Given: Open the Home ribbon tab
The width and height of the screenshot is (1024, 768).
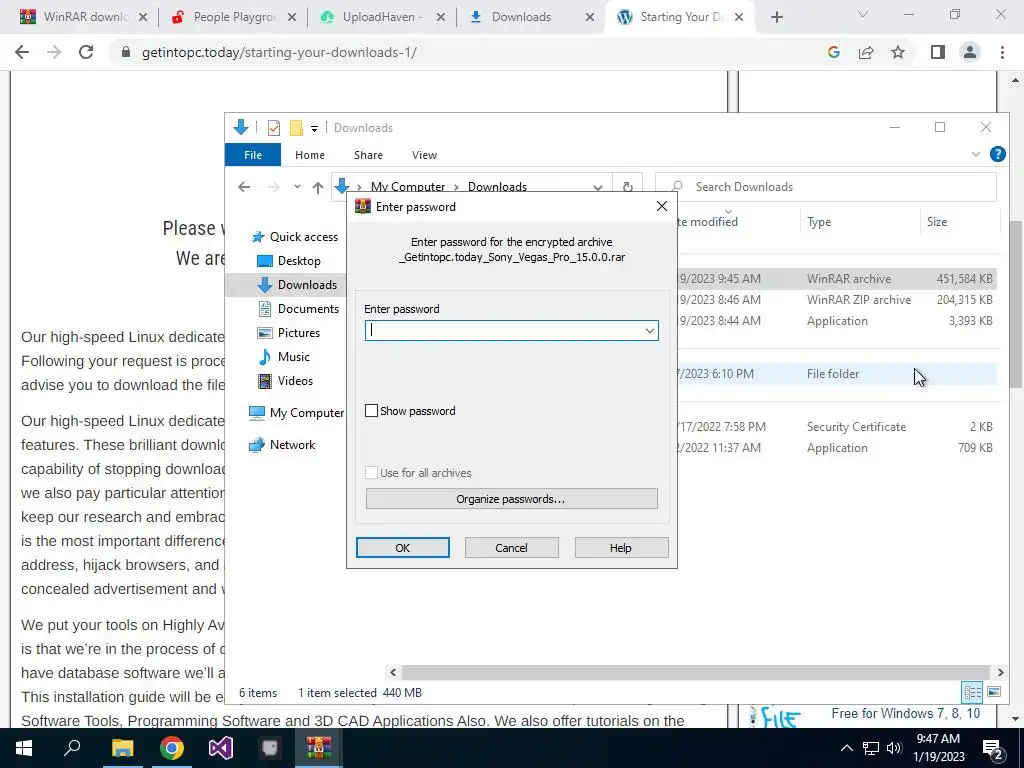Looking at the screenshot, I should (310, 155).
